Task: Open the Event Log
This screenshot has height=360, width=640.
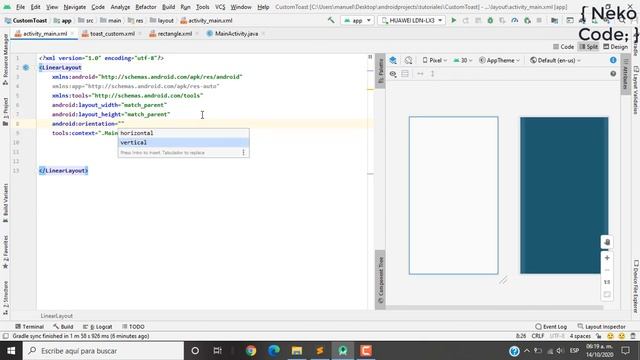Action: pyautogui.click(x=551, y=327)
